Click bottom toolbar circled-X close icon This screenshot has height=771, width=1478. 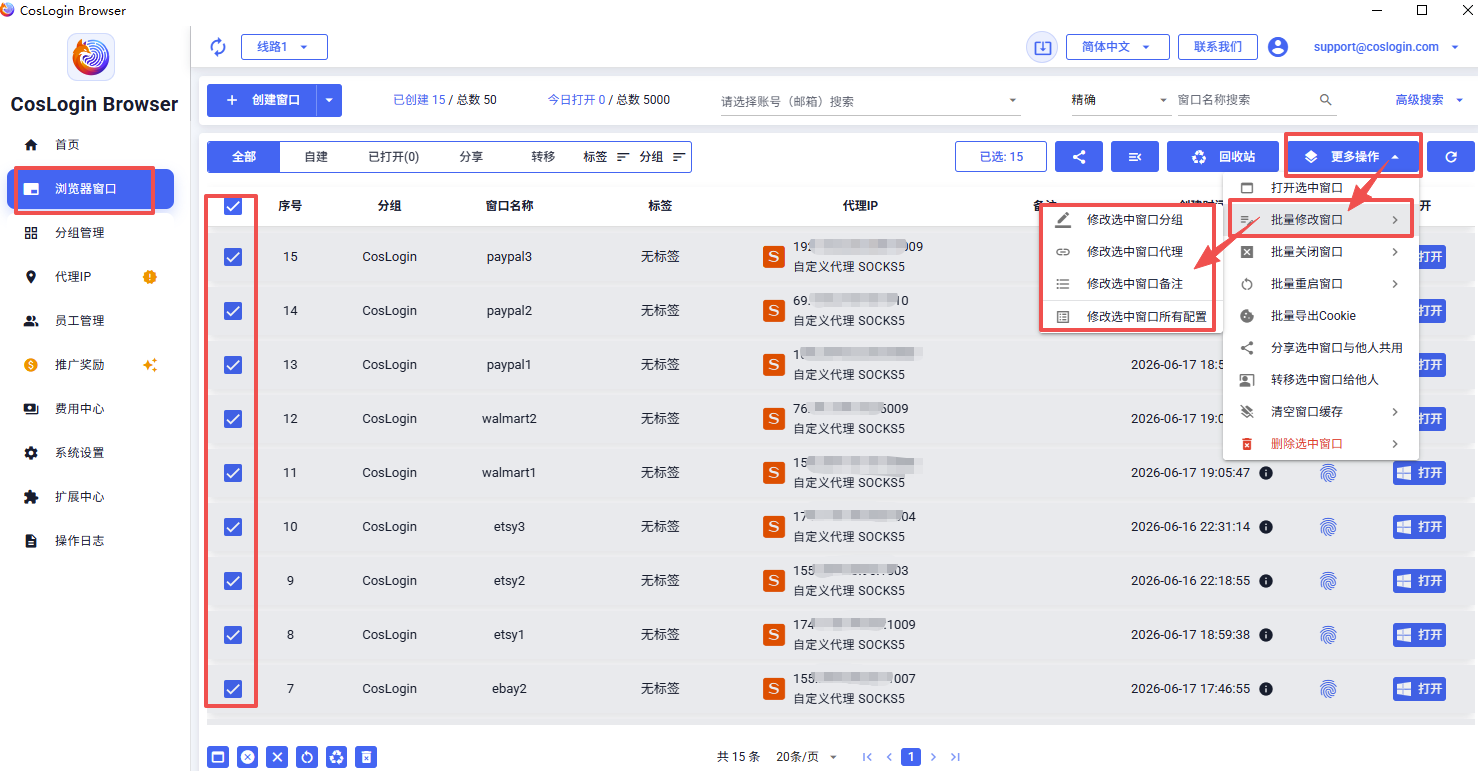(x=248, y=757)
